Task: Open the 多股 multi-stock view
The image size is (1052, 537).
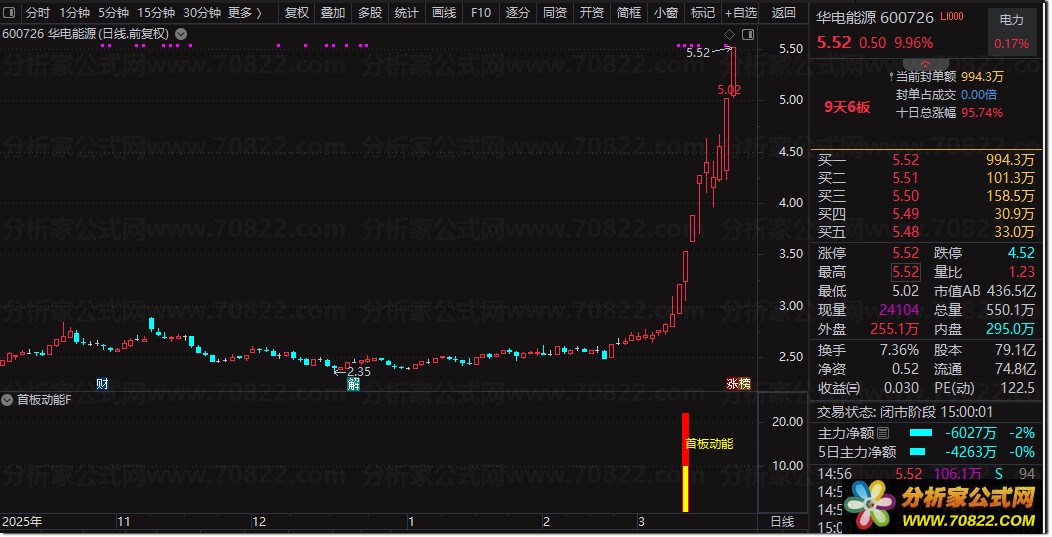Action: point(370,13)
